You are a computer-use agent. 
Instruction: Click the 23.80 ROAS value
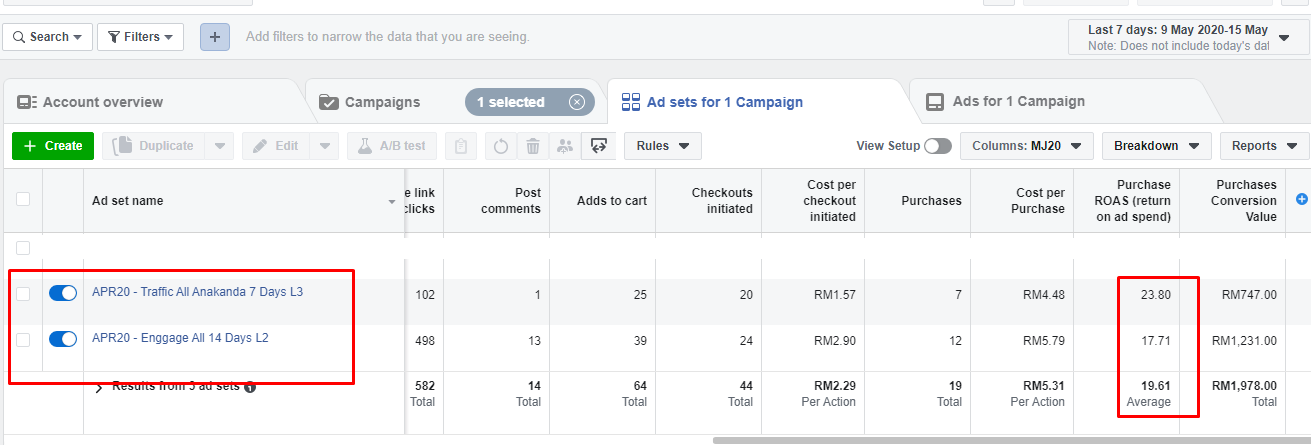tap(1154, 295)
